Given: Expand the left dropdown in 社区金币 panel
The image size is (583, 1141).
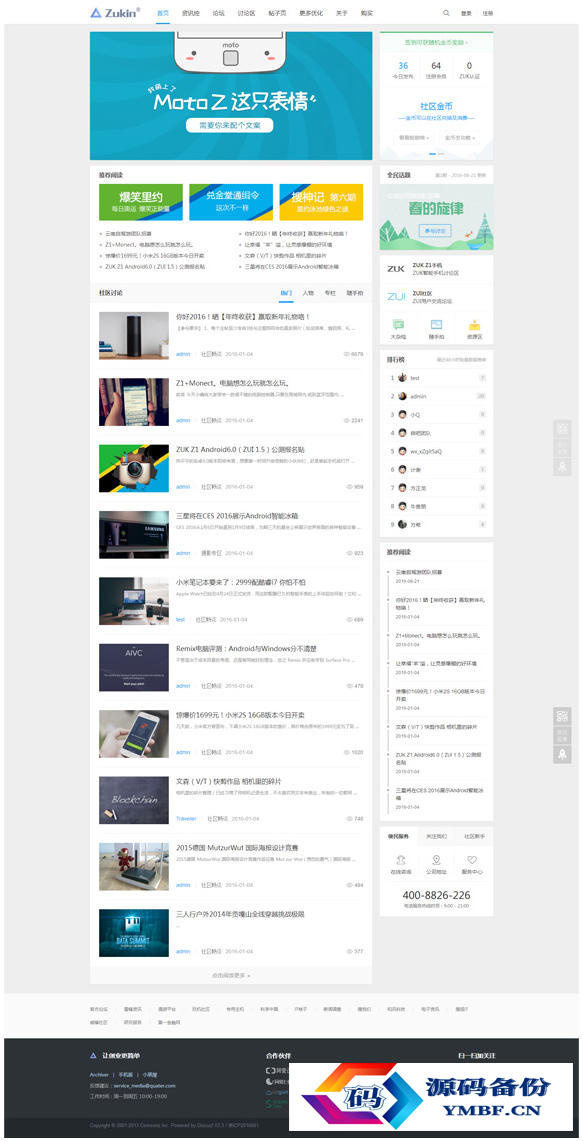Looking at the screenshot, I should click(x=414, y=137).
